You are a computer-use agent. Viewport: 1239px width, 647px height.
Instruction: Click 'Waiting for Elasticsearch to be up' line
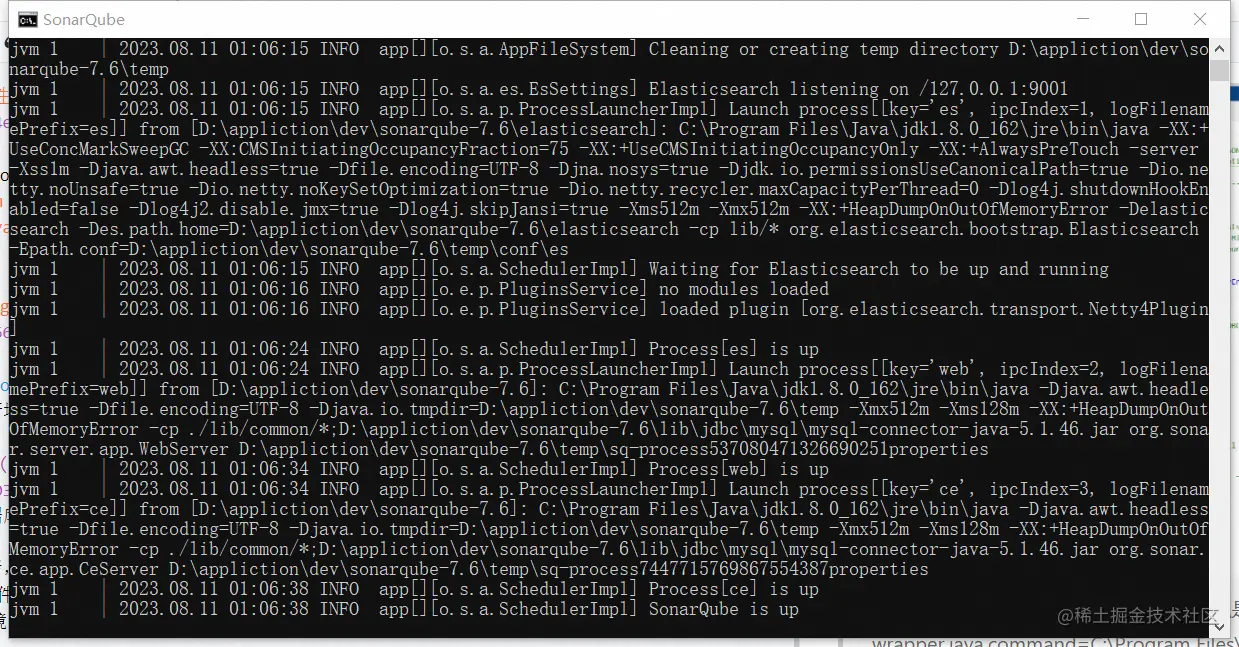[560, 269]
